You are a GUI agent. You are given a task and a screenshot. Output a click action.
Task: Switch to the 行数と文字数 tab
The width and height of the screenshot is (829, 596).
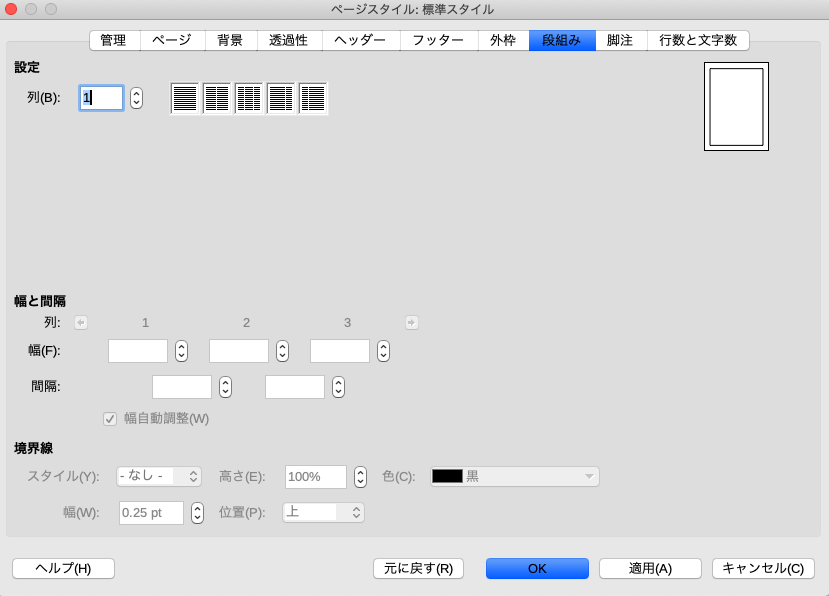click(x=698, y=40)
